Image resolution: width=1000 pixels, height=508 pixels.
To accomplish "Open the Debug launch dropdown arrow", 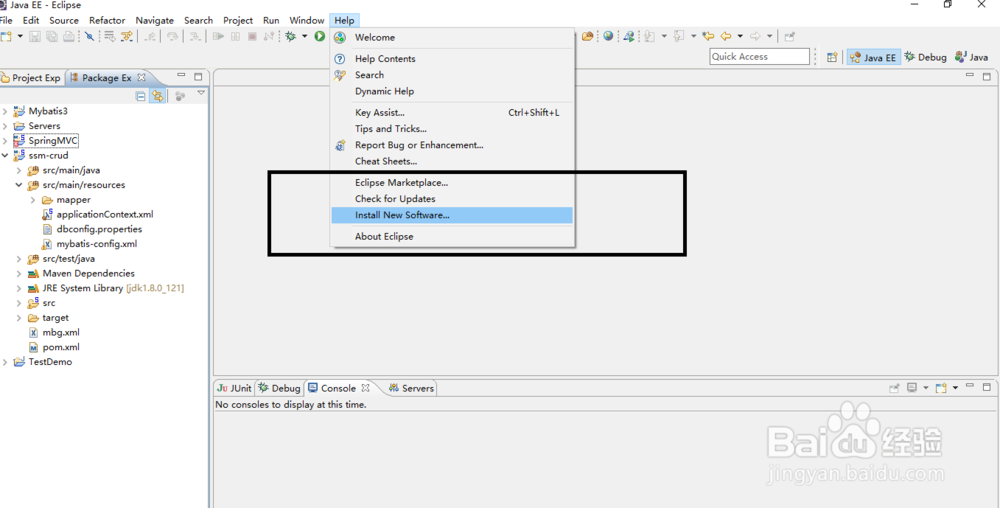I will point(304,36).
